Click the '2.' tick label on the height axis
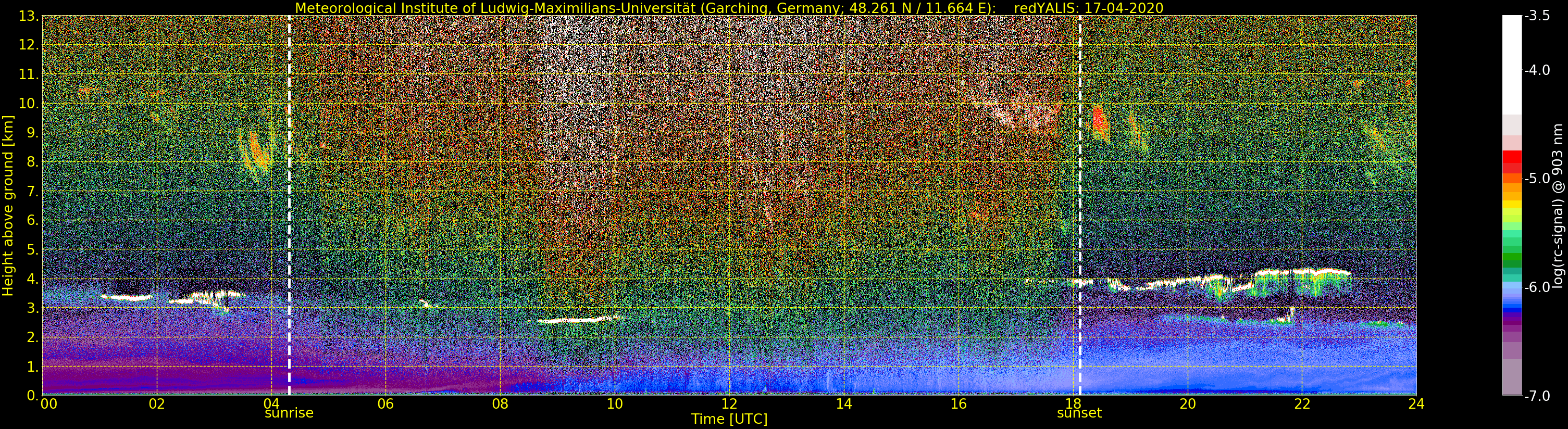Screen dimensions: 1568x429 [32, 337]
